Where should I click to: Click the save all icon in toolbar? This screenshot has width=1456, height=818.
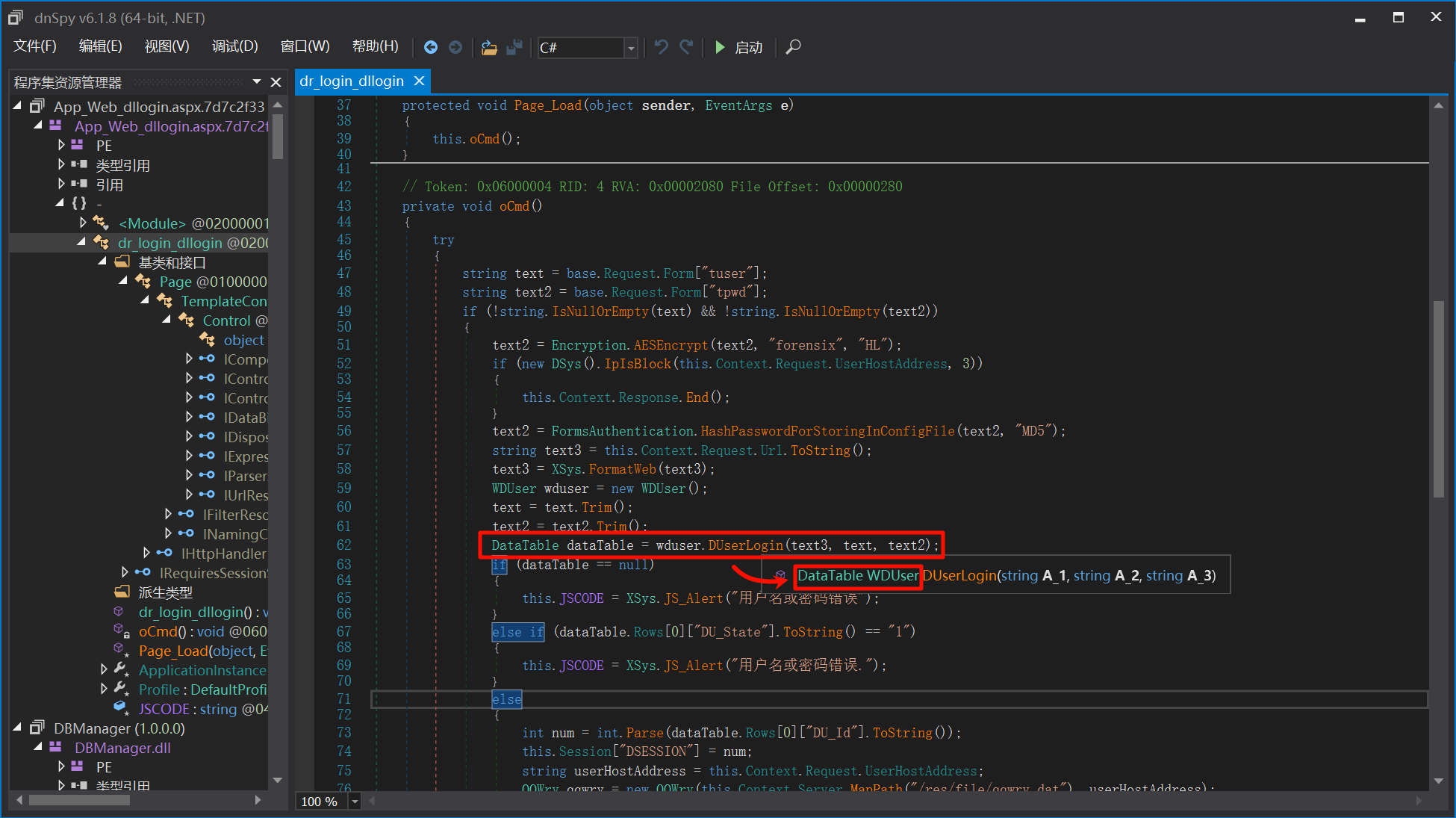point(514,47)
